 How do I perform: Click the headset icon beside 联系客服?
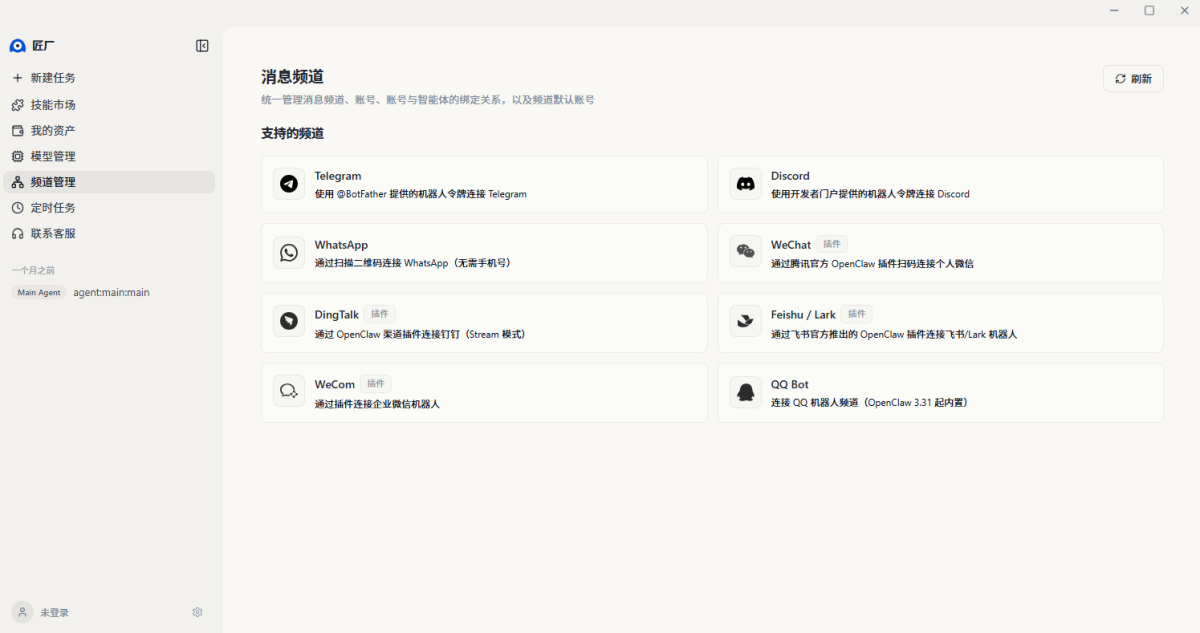17,233
